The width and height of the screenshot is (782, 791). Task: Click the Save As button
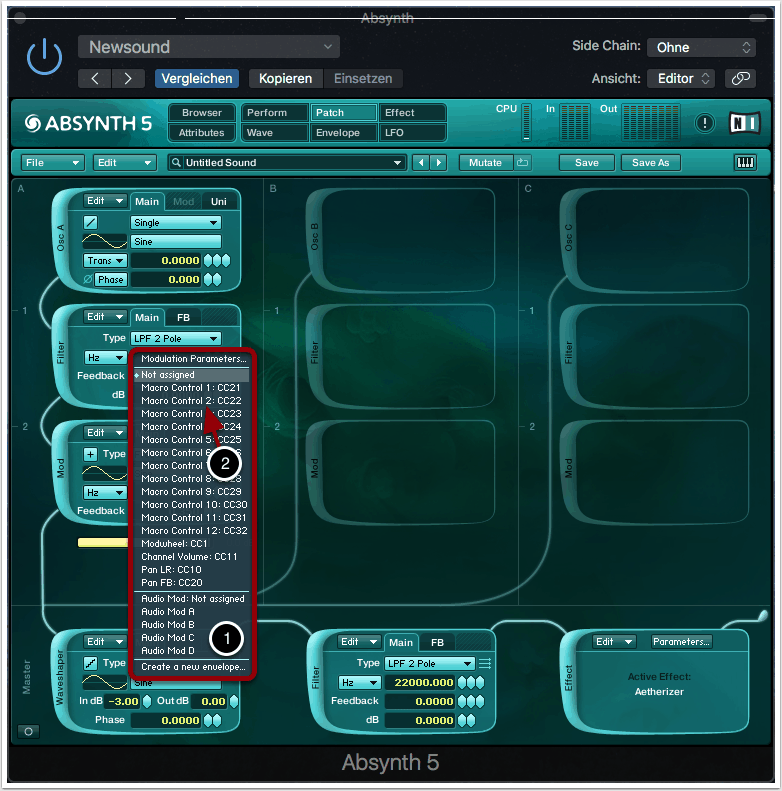(651, 162)
